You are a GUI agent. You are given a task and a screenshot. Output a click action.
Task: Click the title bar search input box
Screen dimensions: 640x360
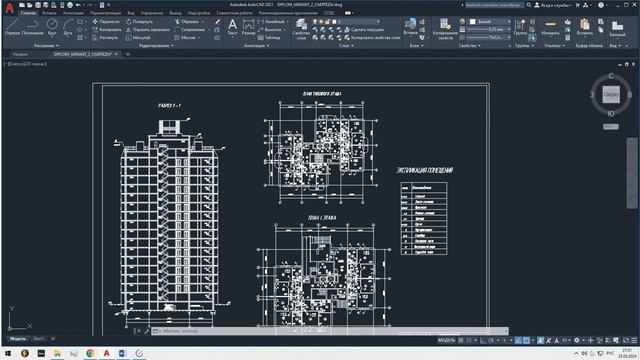pyautogui.click(x=495, y=5)
